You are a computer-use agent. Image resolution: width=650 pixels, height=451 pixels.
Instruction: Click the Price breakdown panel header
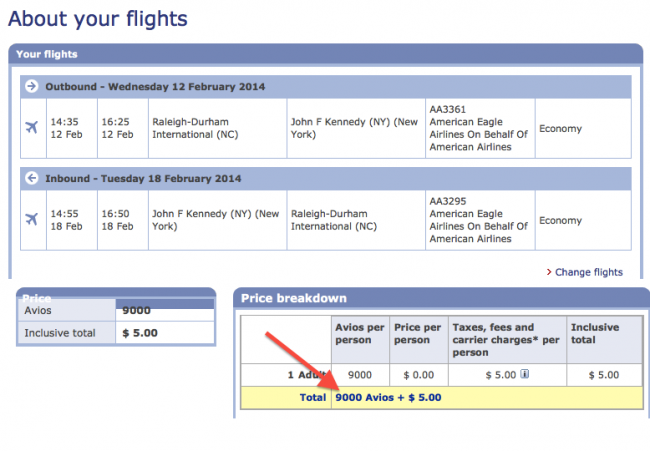coord(292,298)
